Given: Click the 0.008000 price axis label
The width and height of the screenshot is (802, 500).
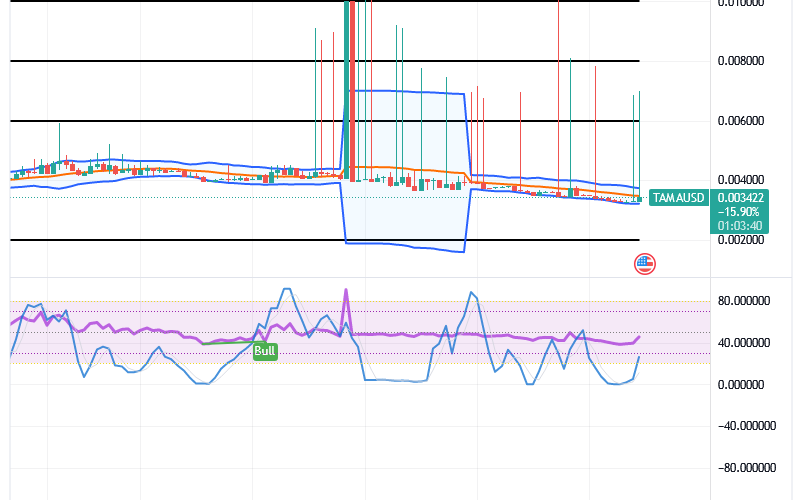Looking at the screenshot, I should pos(741,61).
